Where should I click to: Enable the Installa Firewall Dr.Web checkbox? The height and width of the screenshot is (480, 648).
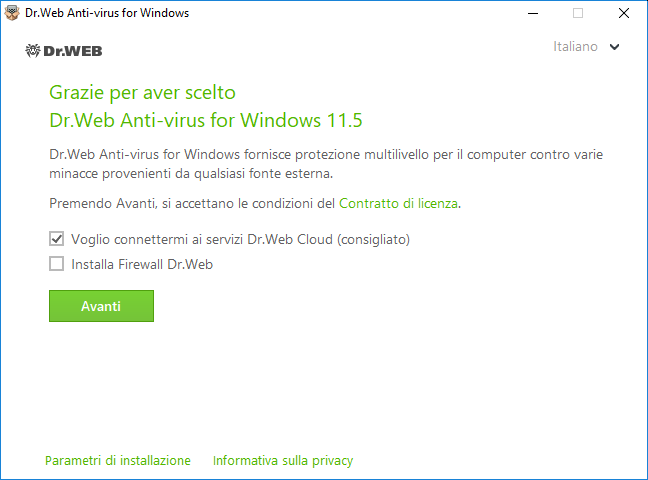[57, 264]
